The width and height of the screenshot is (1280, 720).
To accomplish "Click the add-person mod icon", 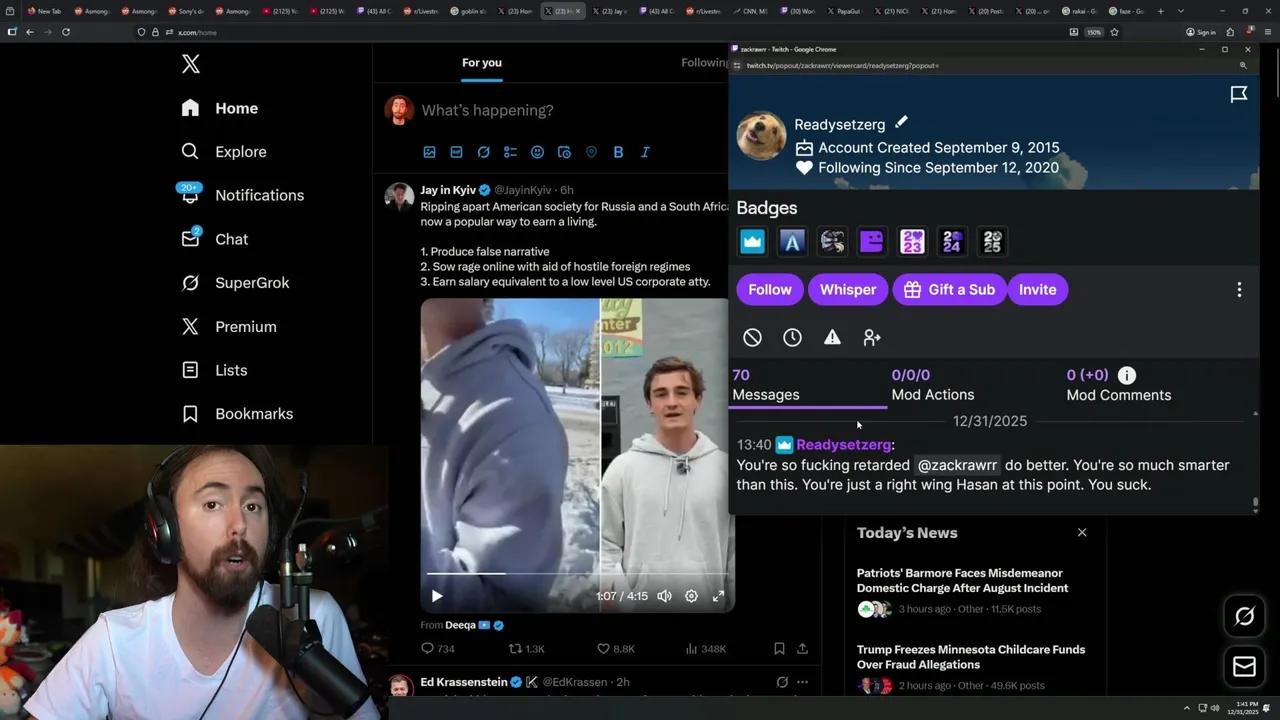I will click(872, 338).
